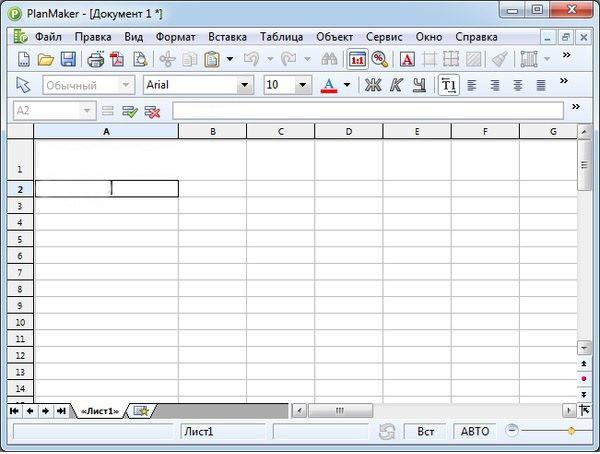Save document floppy icon
The image size is (600, 454).
[x=68, y=59]
